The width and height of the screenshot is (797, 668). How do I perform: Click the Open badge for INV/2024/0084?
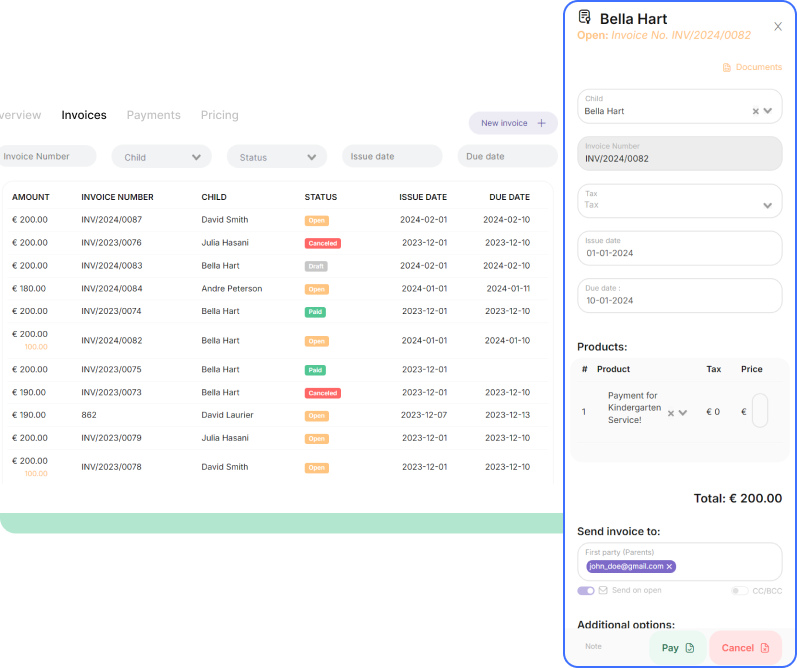click(317, 289)
